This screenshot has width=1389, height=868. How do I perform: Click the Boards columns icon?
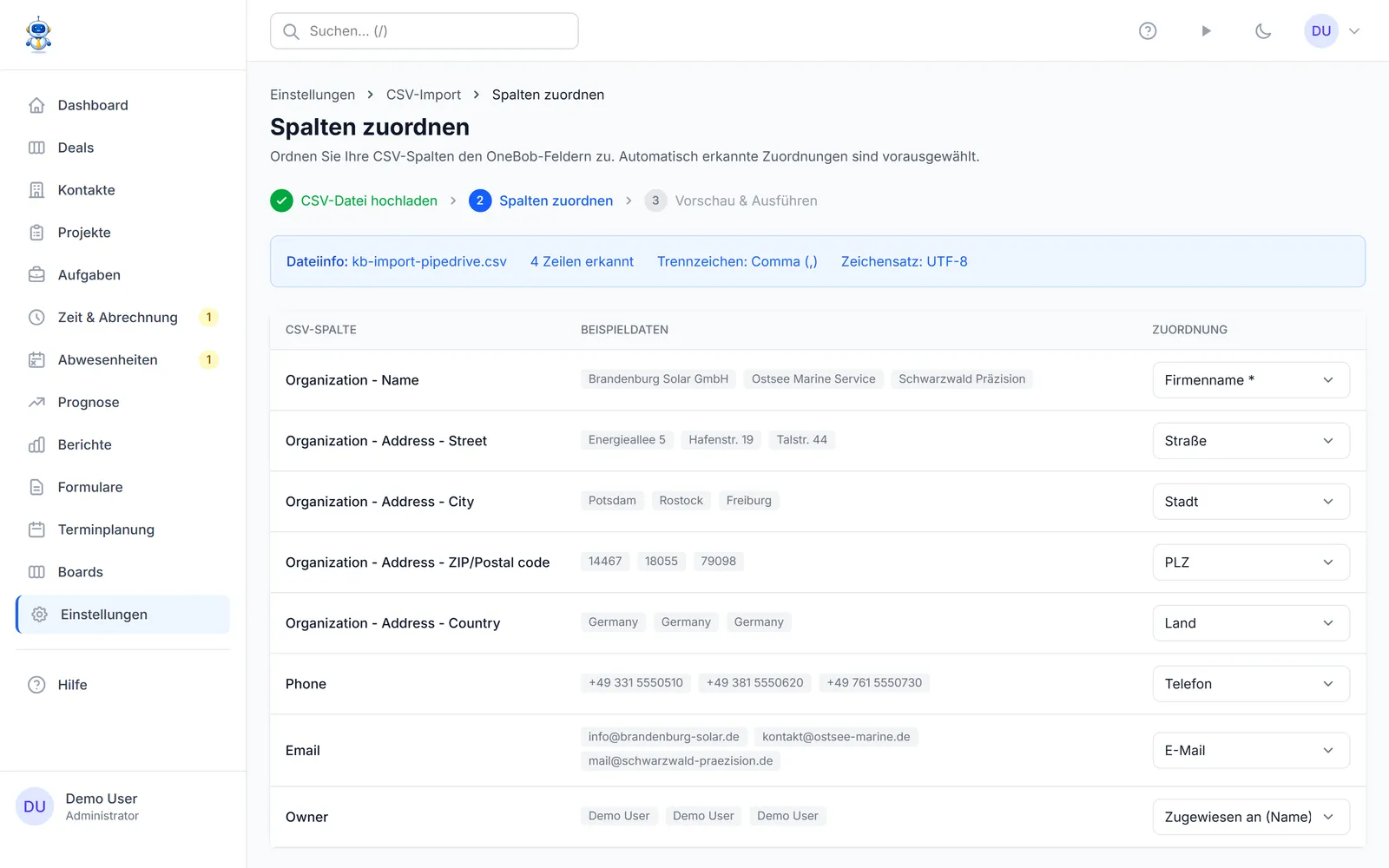[36, 573]
